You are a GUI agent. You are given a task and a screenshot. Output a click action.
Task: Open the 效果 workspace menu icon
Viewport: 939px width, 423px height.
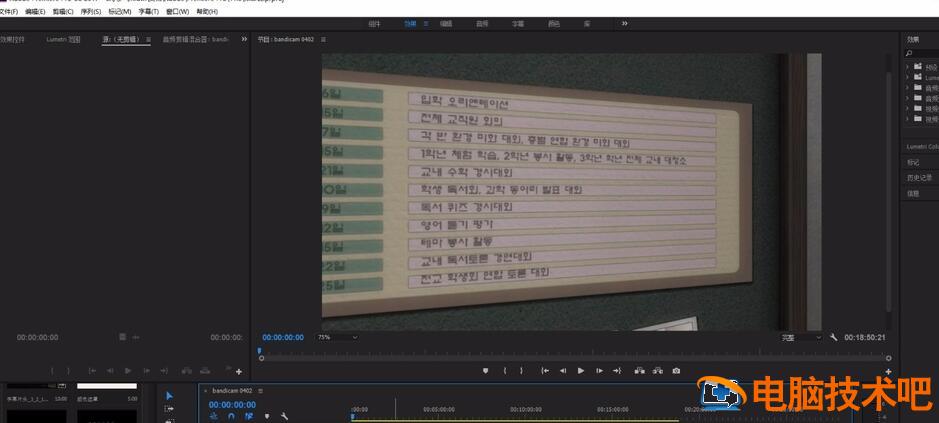click(x=426, y=23)
